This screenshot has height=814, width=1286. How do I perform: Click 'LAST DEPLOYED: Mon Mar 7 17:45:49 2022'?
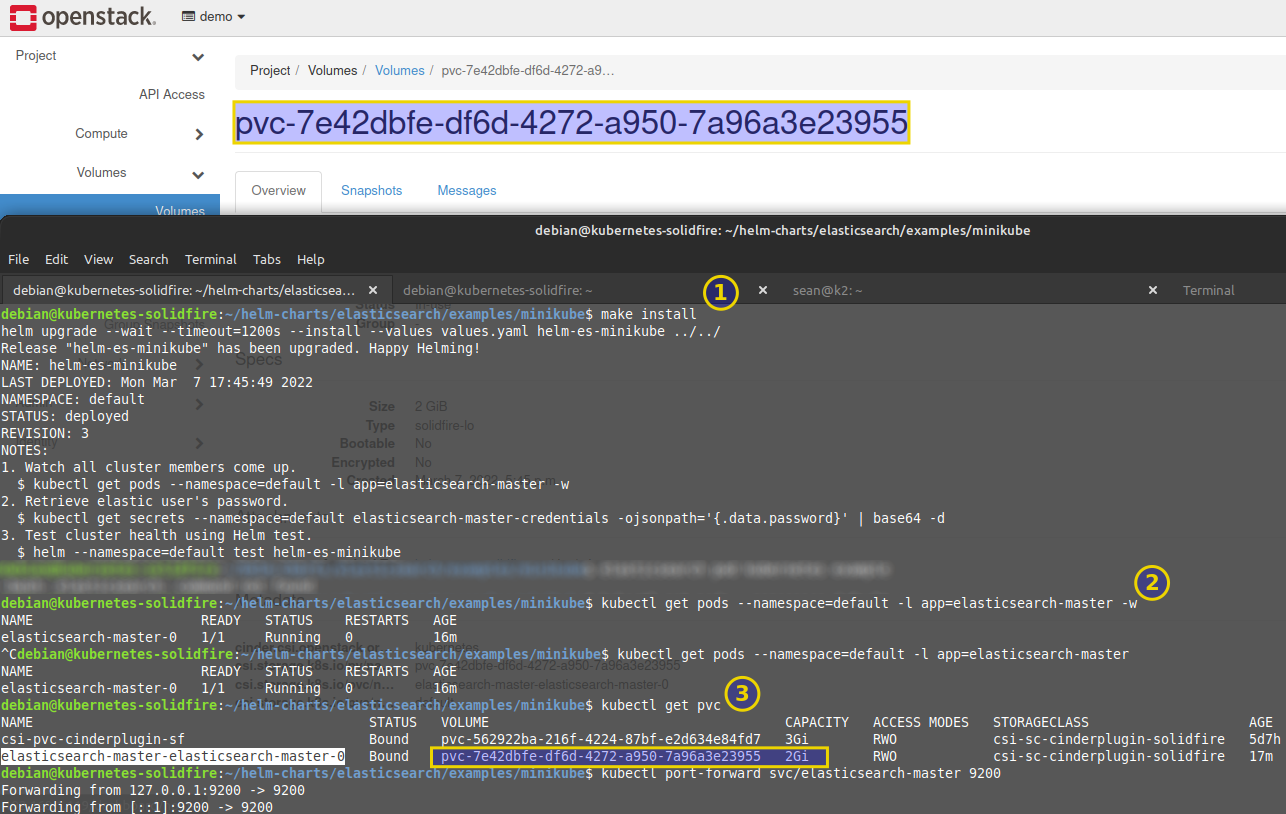point(157,382)
